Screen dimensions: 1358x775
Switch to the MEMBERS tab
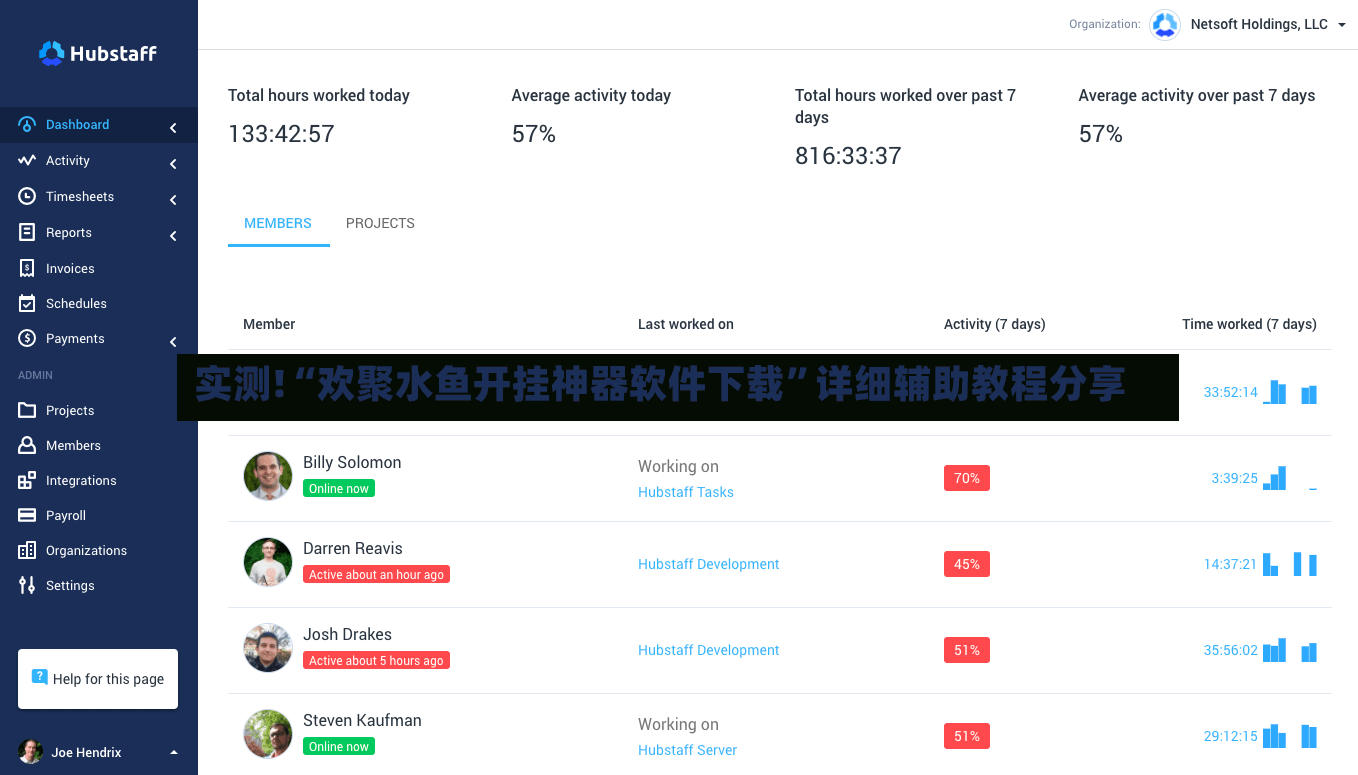click(278, 223)
